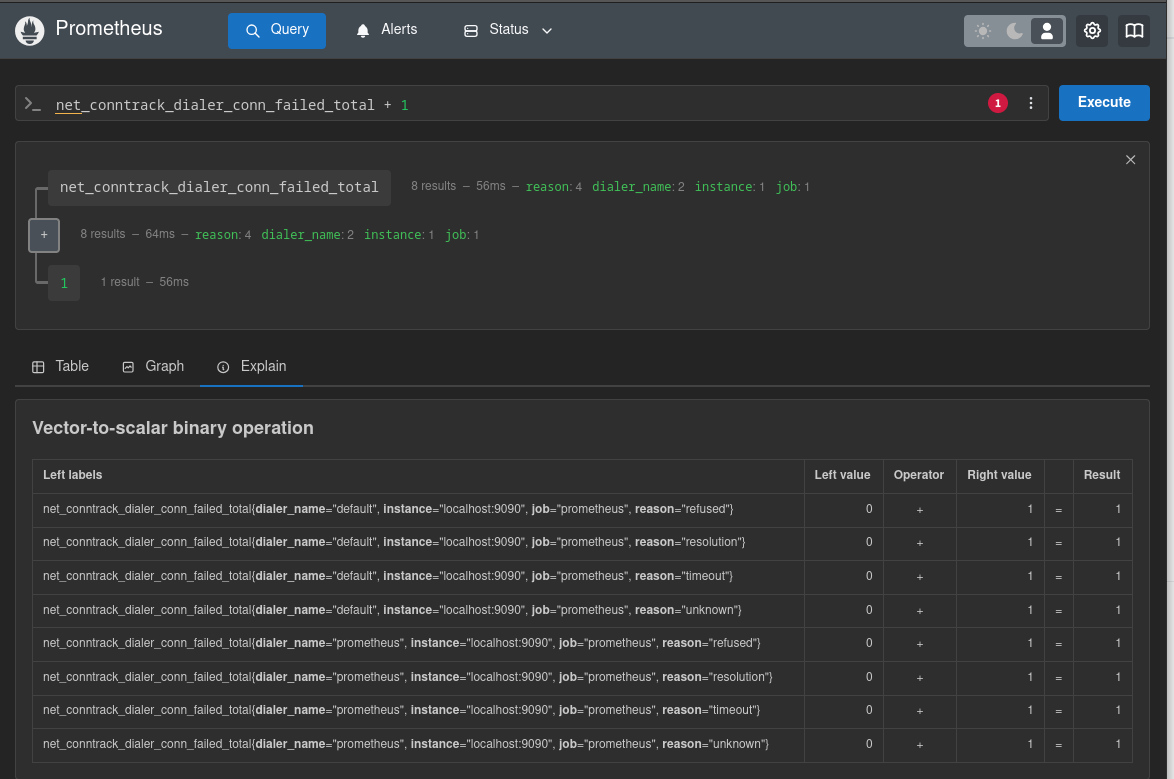1174x779 pixels.
Task: Select the scalar 1 tree node
Action: tap(64, 283)
